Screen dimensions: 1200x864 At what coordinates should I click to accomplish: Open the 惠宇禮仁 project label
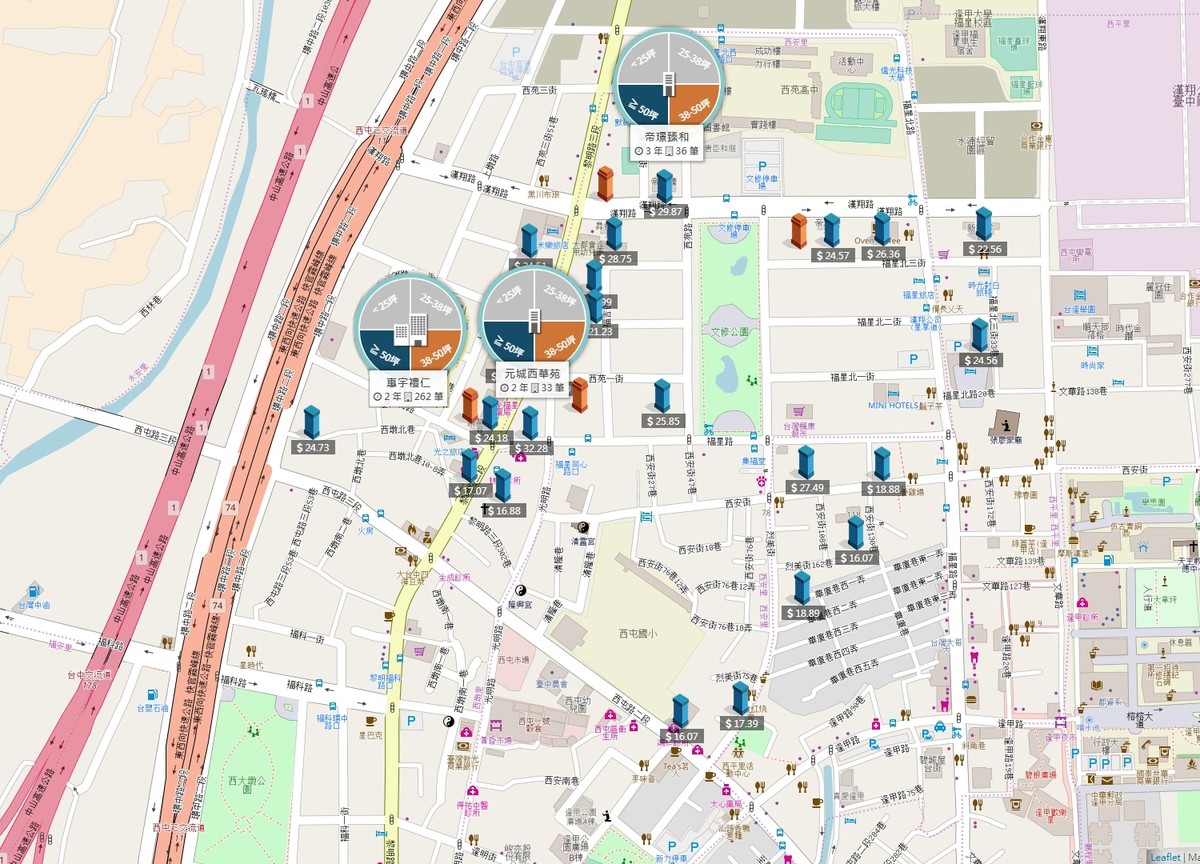(410, 390)
